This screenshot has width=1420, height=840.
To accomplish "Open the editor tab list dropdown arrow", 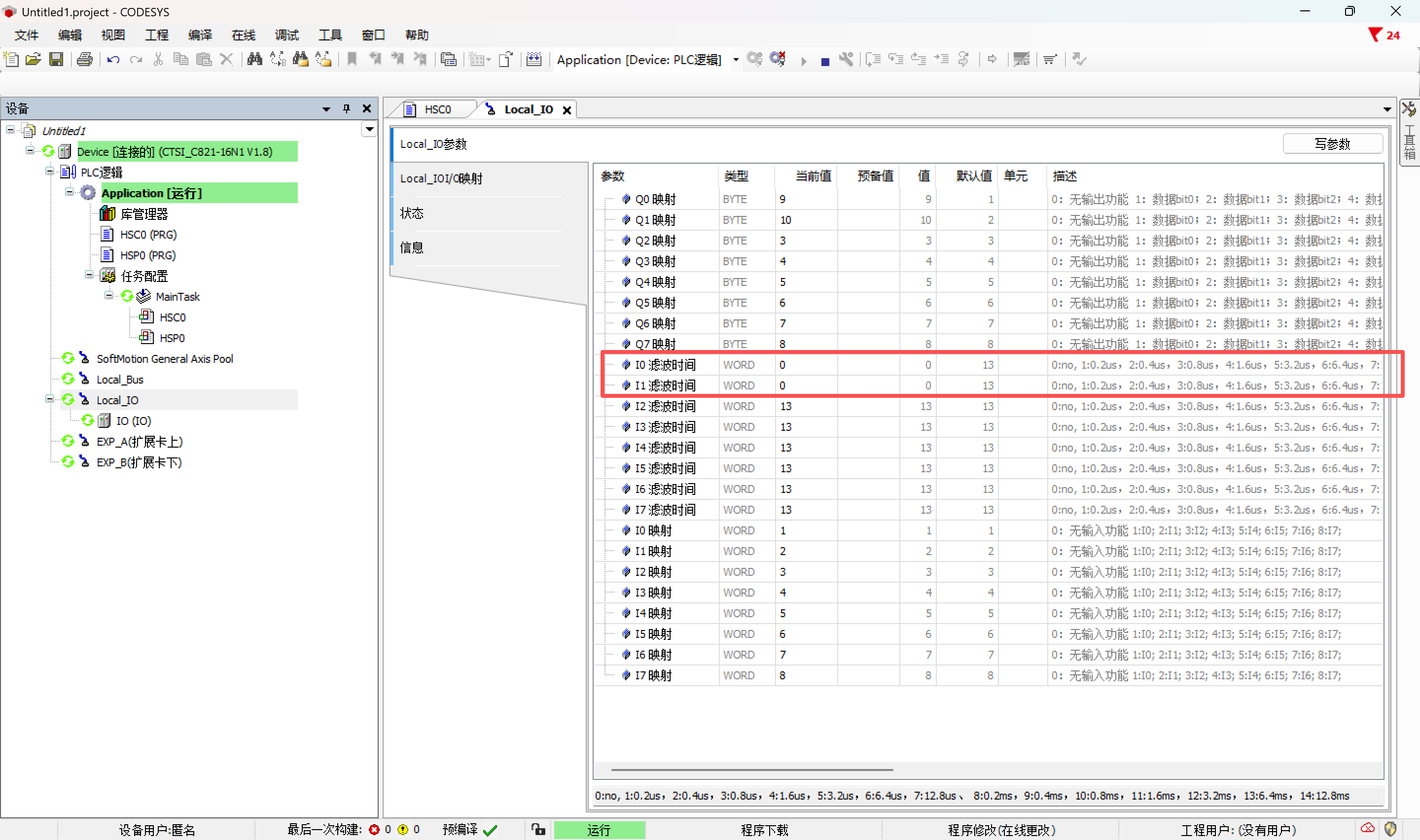I will point(1386,109).
